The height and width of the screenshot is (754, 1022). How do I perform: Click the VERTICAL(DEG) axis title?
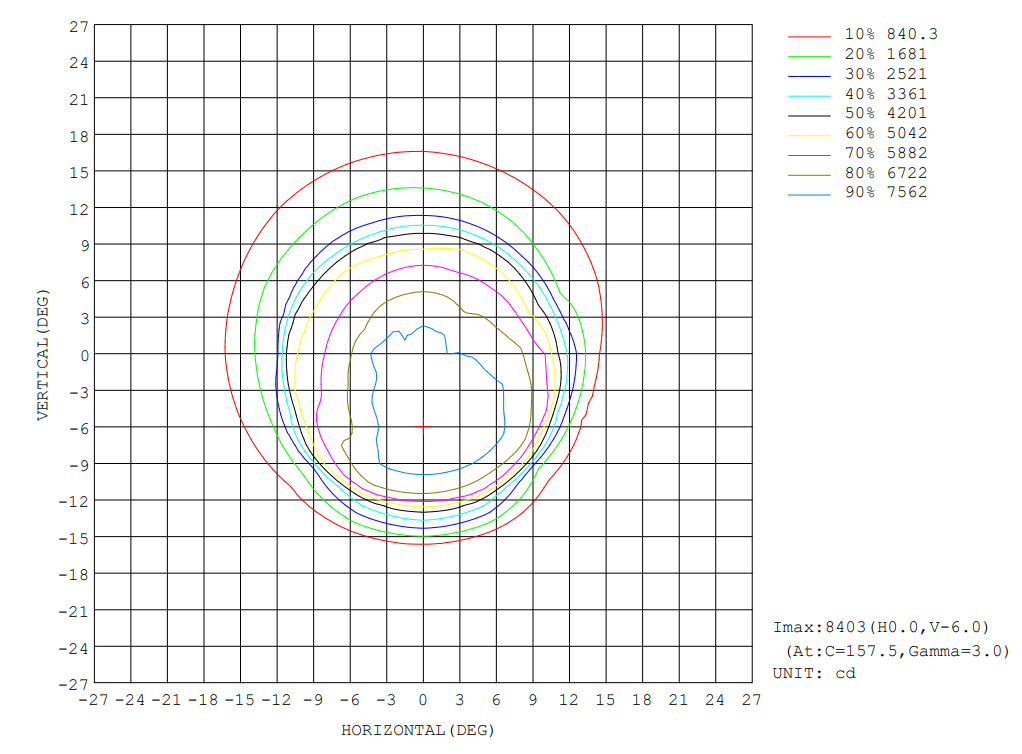pyautogui.click(x=42, y=355)
